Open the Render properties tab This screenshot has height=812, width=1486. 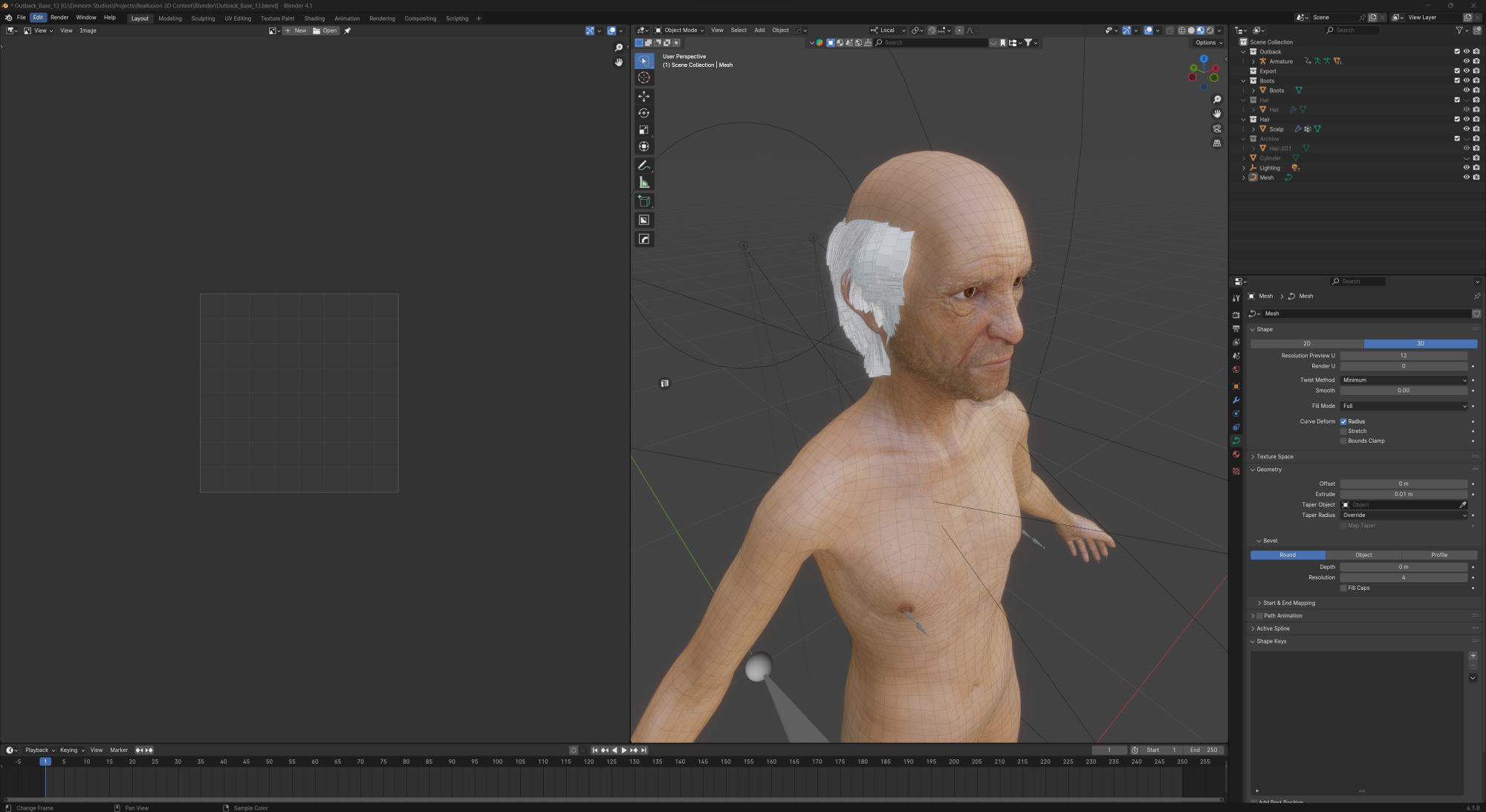pyautogui.click(x=1236, y=315)
